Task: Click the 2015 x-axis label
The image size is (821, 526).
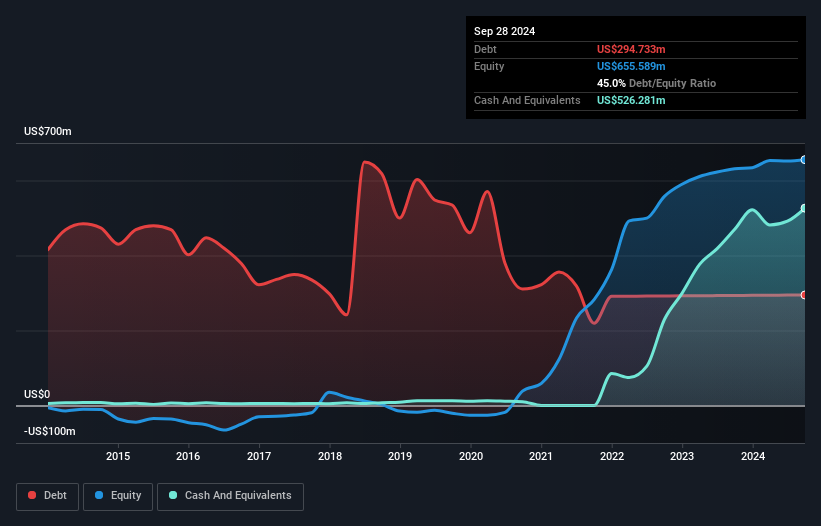Action: pos(118,456)
